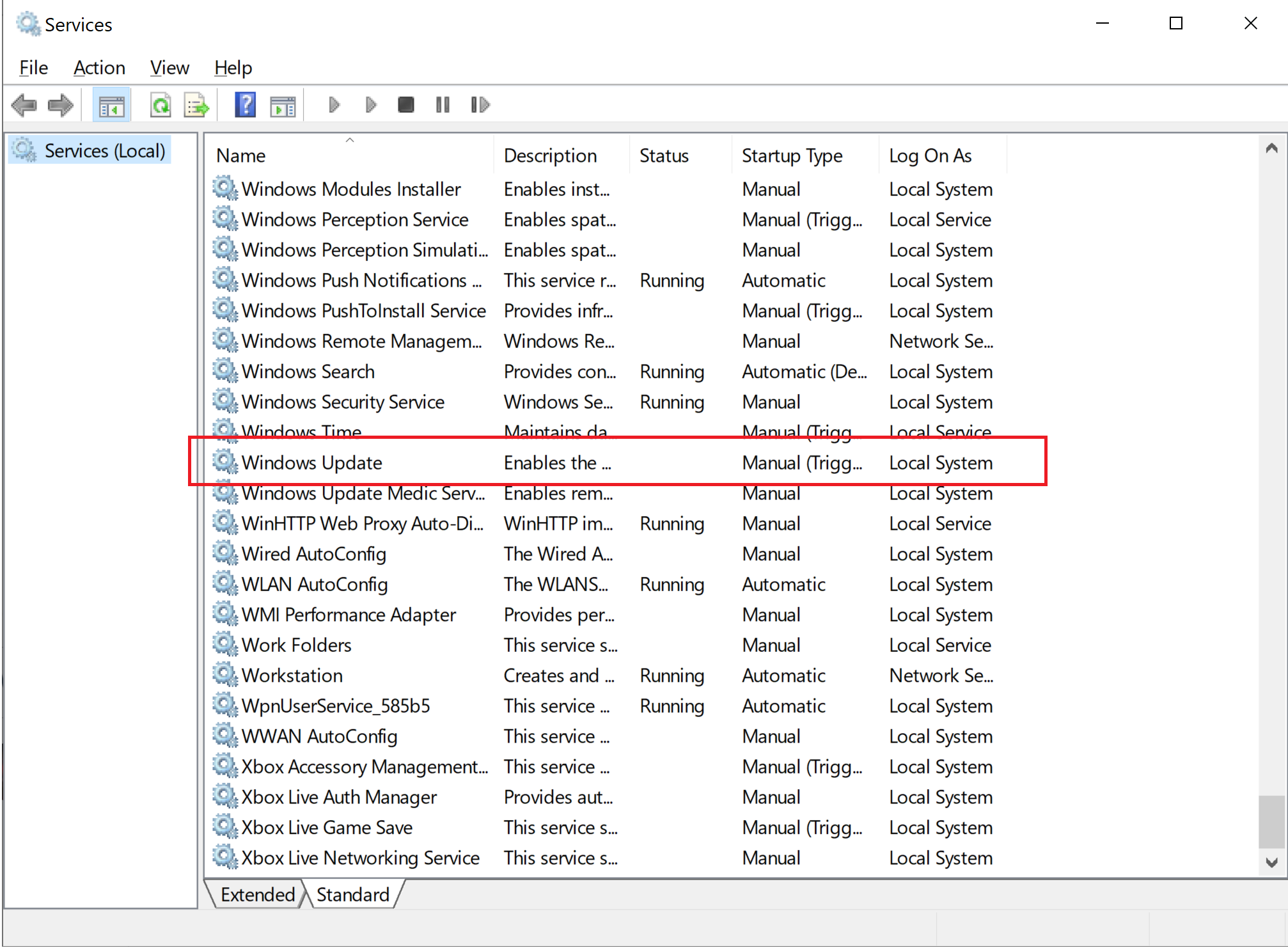This screenshot has height=948, width=1288.
Task: Click gear icon beside Windows Search
Action: pos(225,371)
